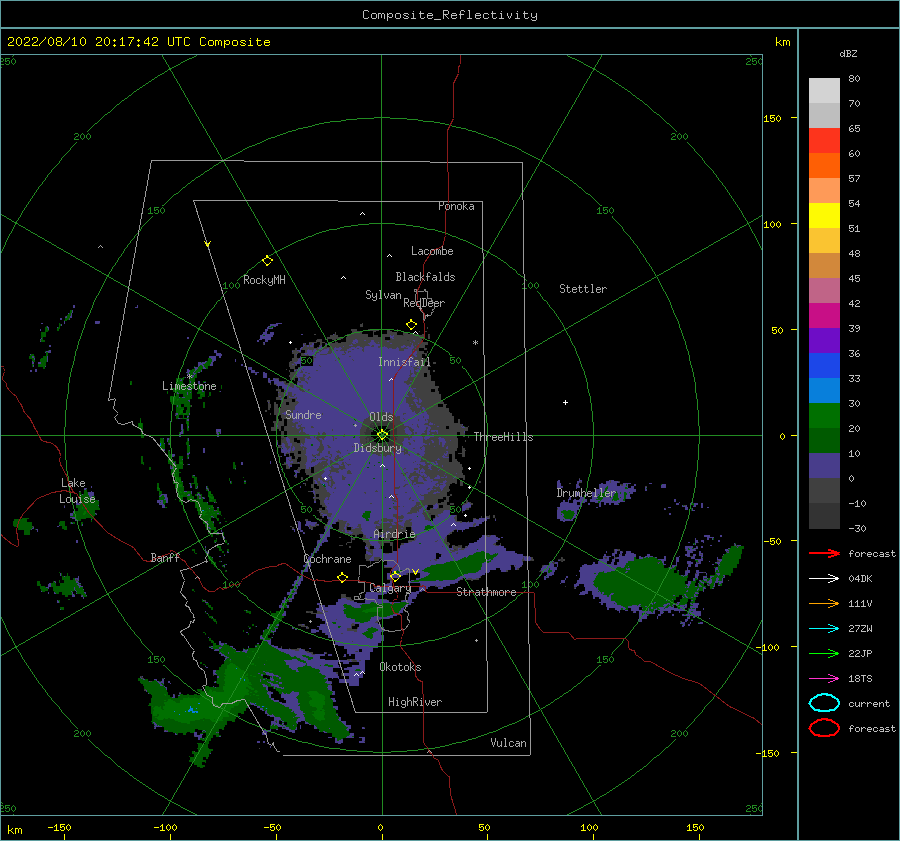Select the Okotoks label

[400, 667]
